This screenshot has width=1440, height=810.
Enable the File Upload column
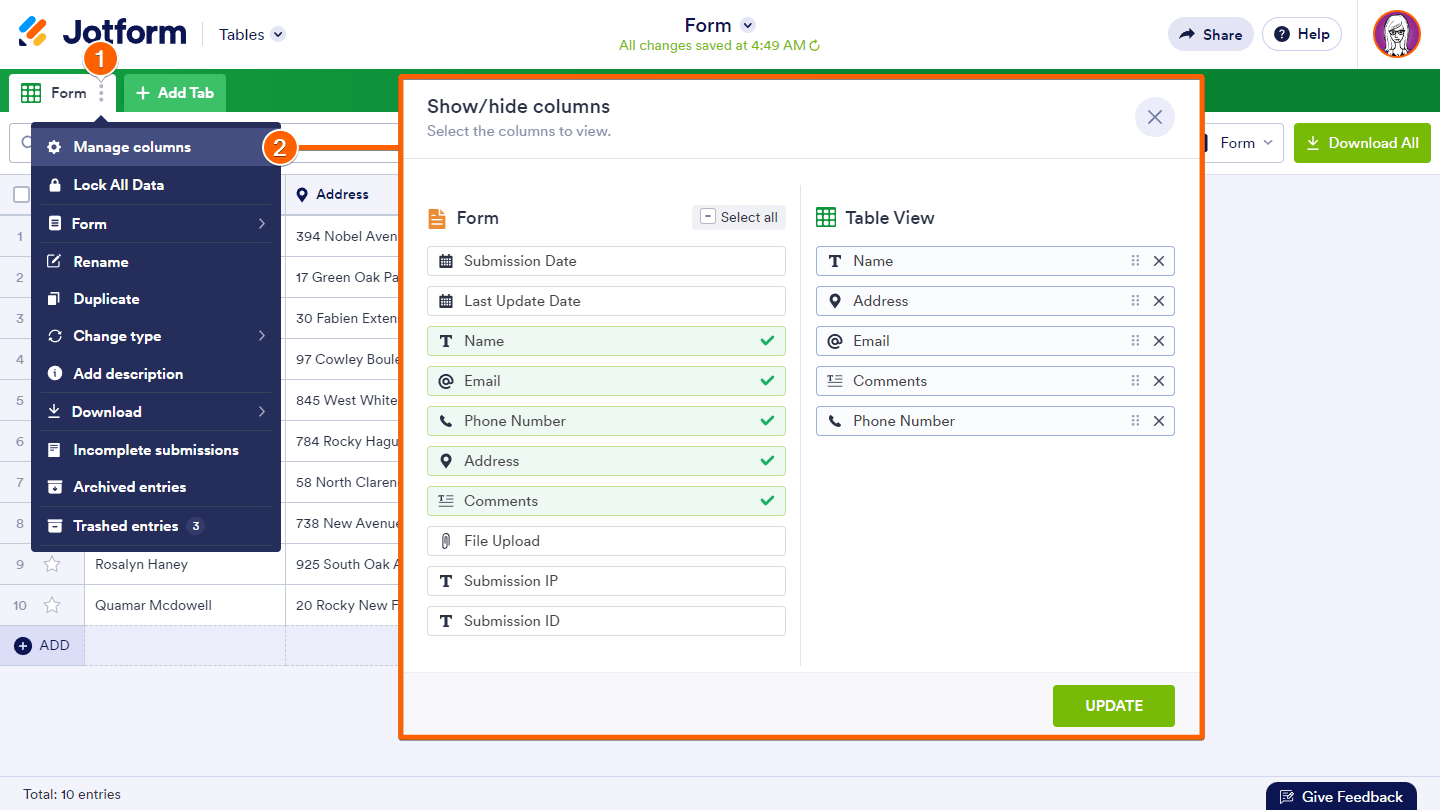pos(606,541)
